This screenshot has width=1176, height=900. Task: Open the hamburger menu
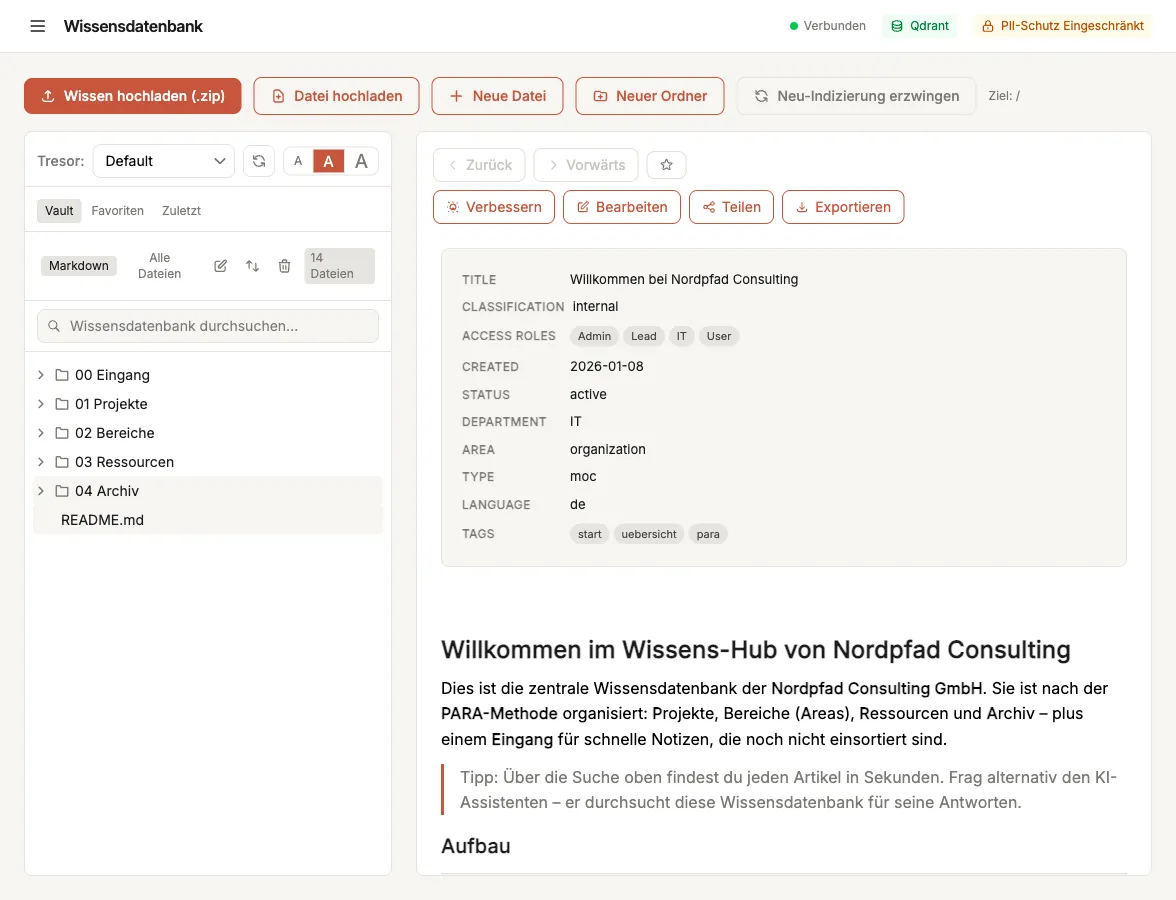(38, 26)
